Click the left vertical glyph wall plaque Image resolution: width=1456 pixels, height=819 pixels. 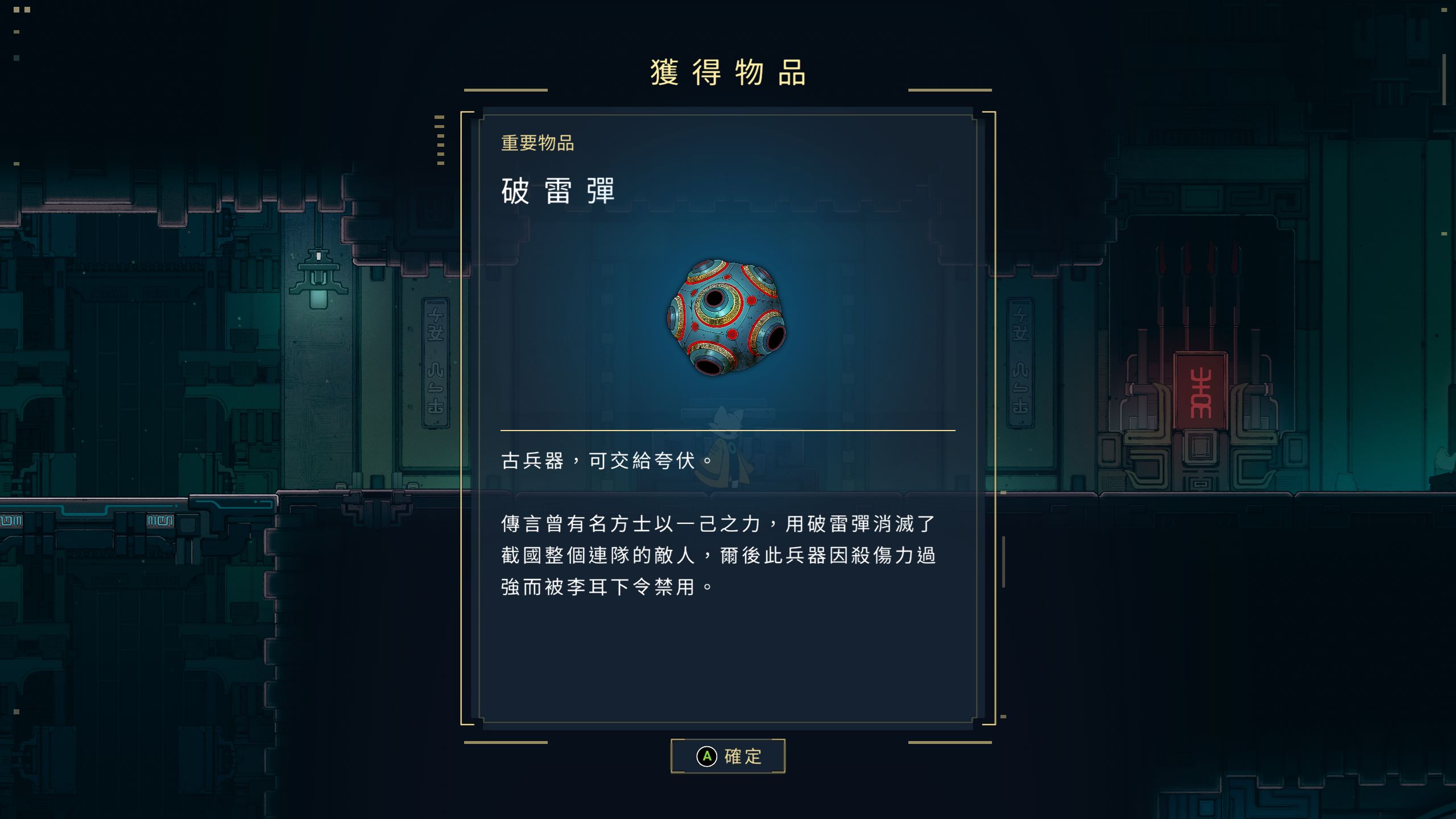pos(436,362)
